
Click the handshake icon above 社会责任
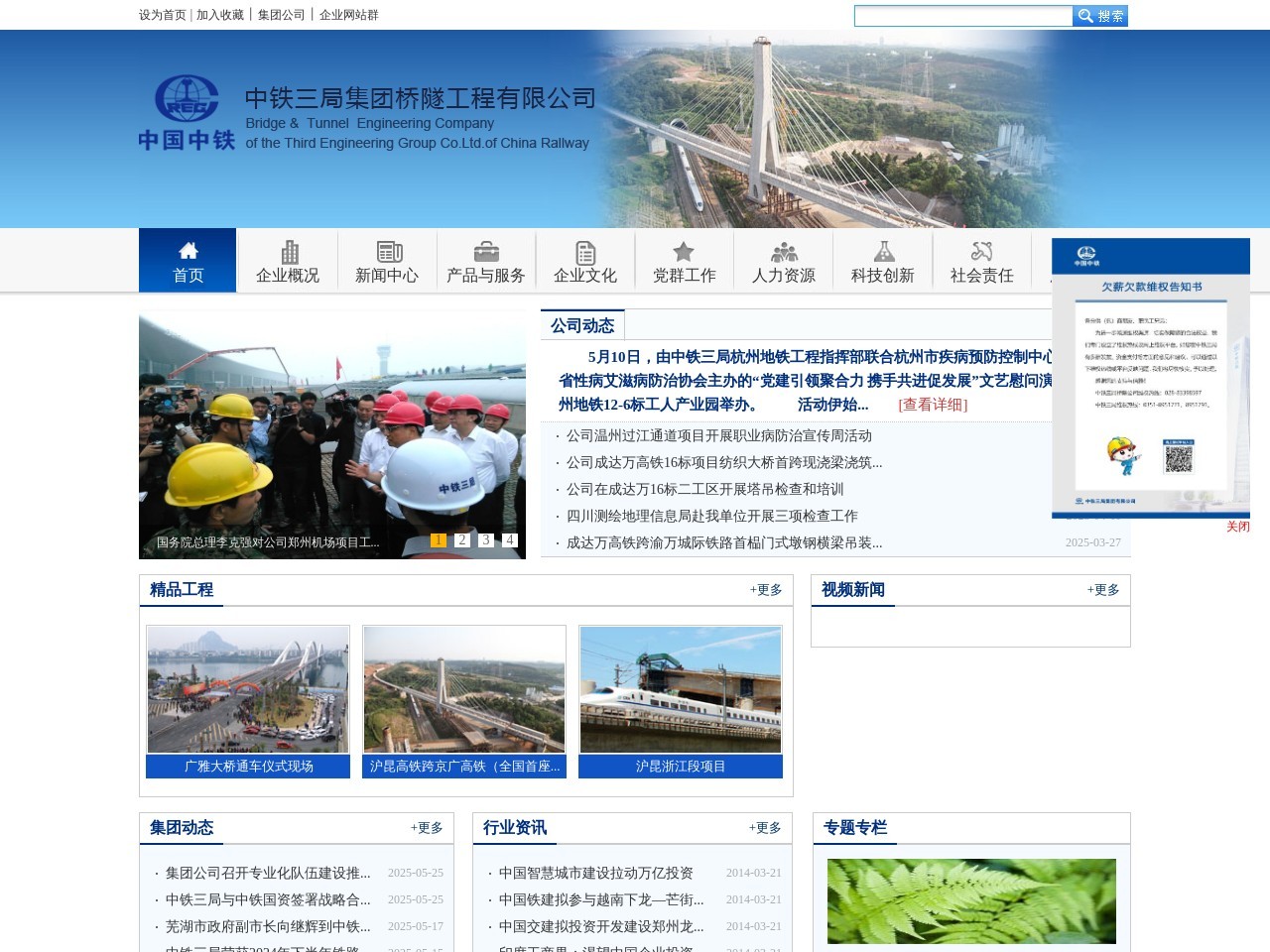(x=982, y=252)
